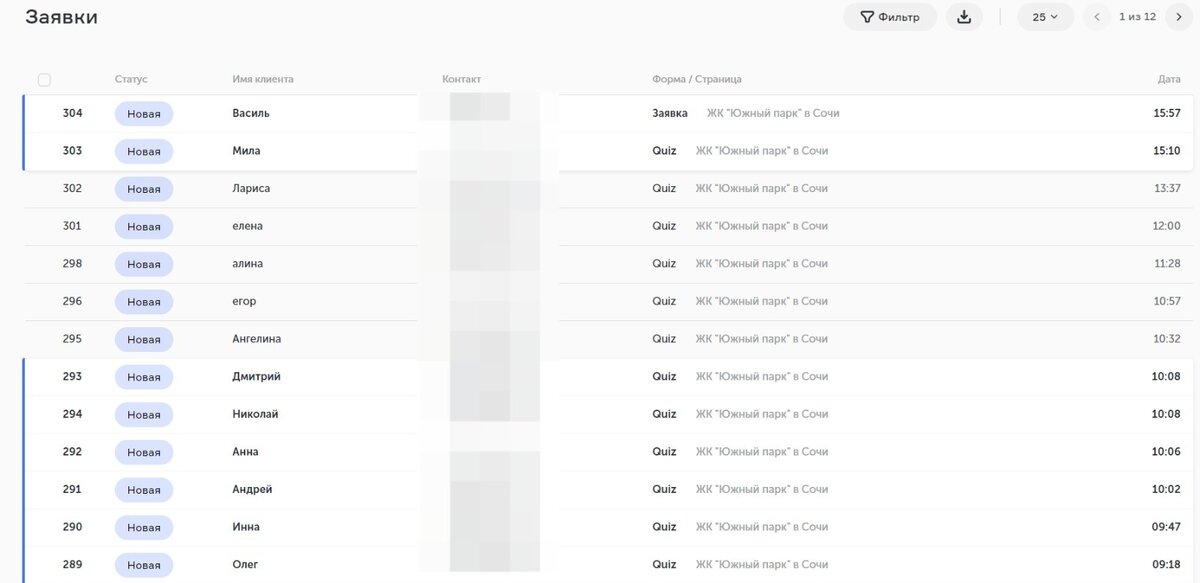Click the Статус column header
Viewport: 1200px width, 583px height.
[131, 79]
